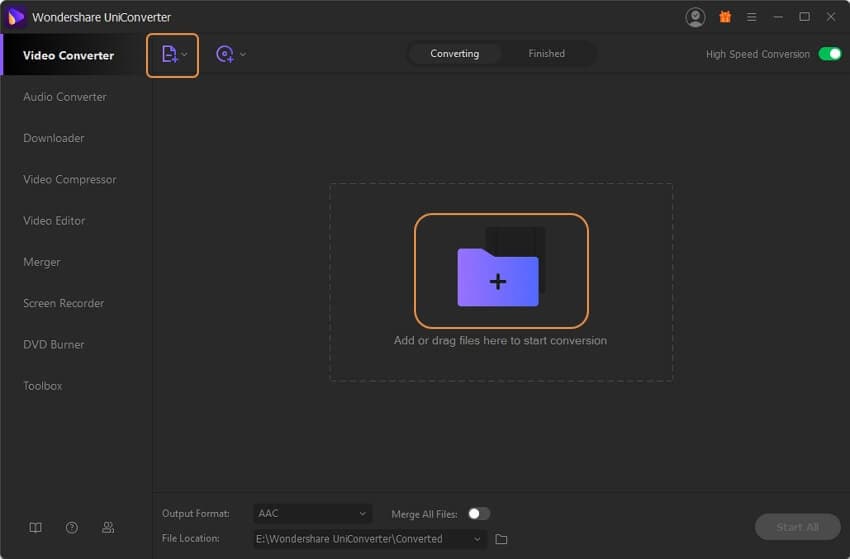Open the Video Compressor section
The width and height of the screenshot is (850, 559).
pyautogui.click(x=69, y=179)
